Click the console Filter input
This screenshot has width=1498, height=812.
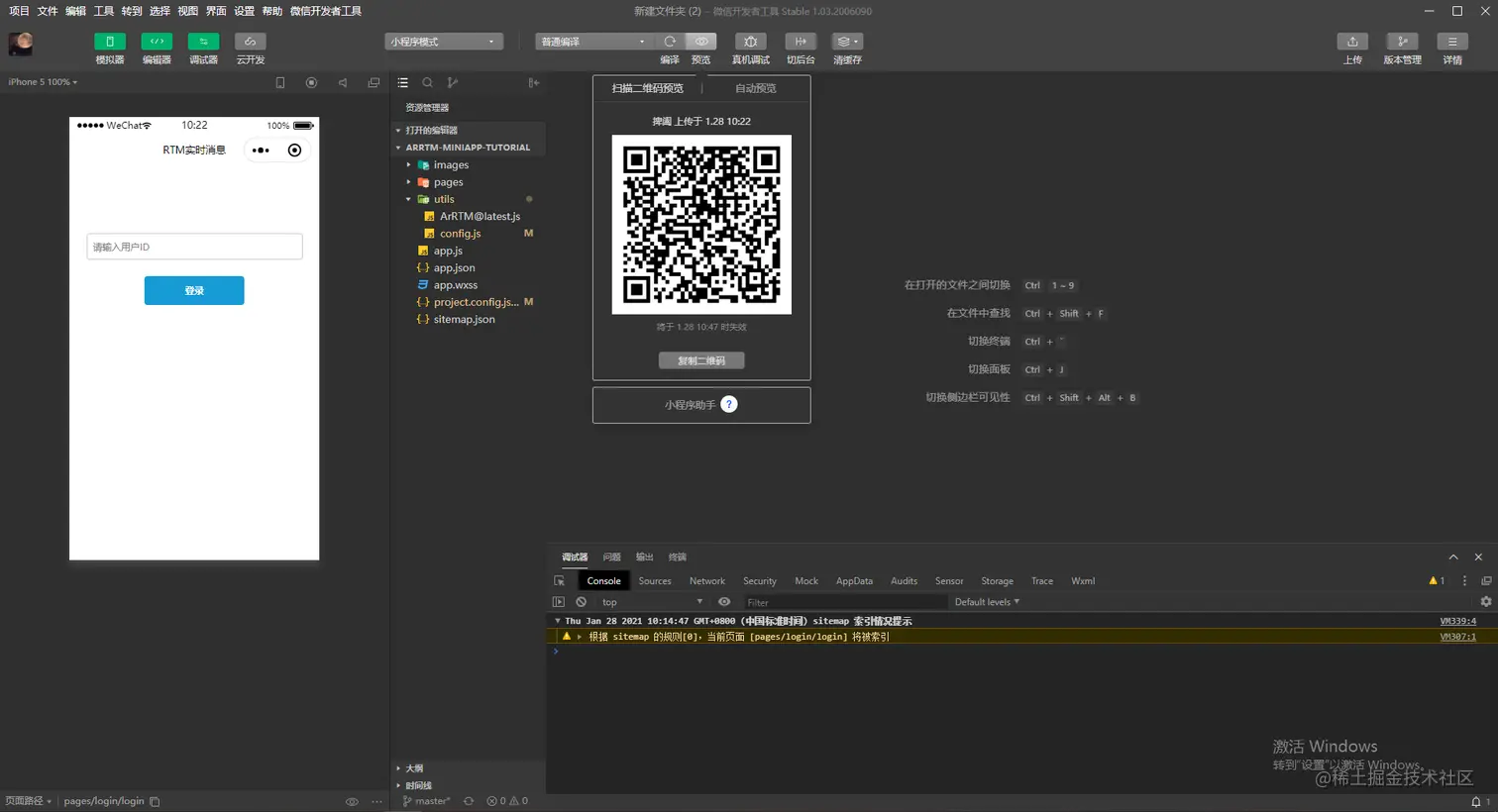click(844, 602)
